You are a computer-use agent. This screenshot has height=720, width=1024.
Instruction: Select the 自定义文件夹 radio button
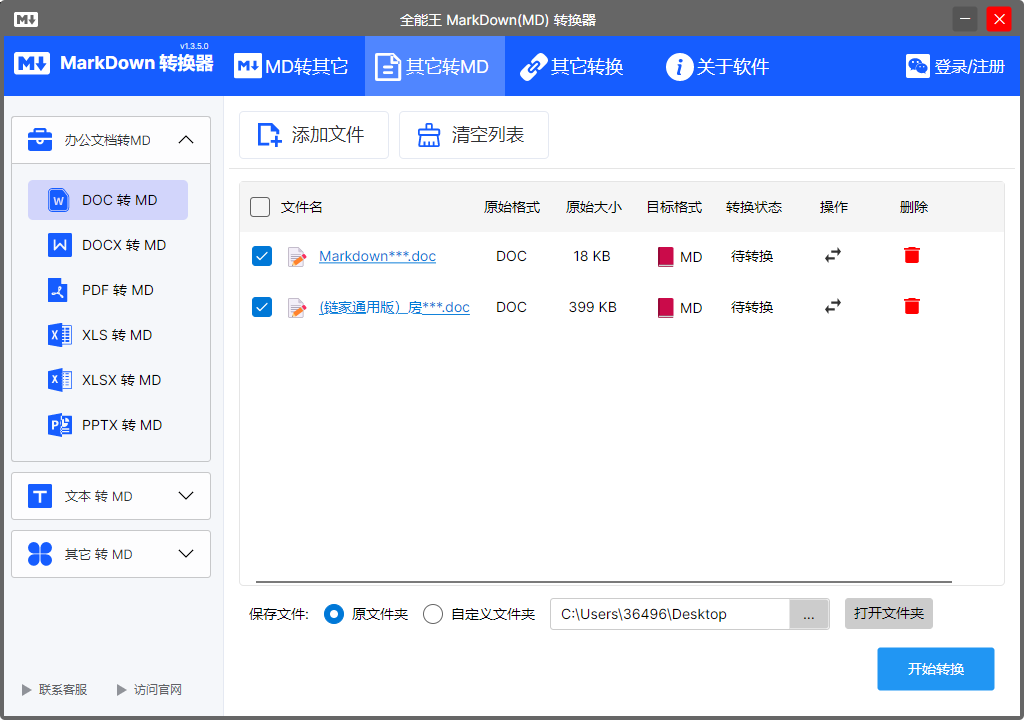click(433, 614)
